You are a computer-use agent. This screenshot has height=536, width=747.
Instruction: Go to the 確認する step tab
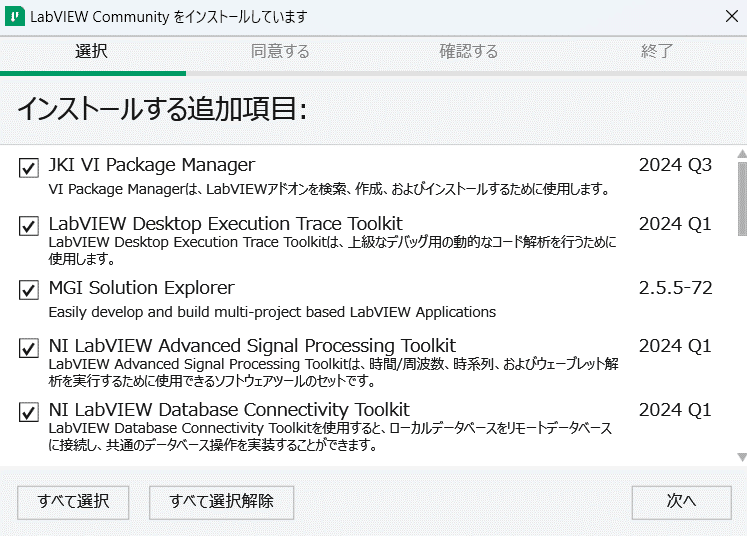(468, 51)
